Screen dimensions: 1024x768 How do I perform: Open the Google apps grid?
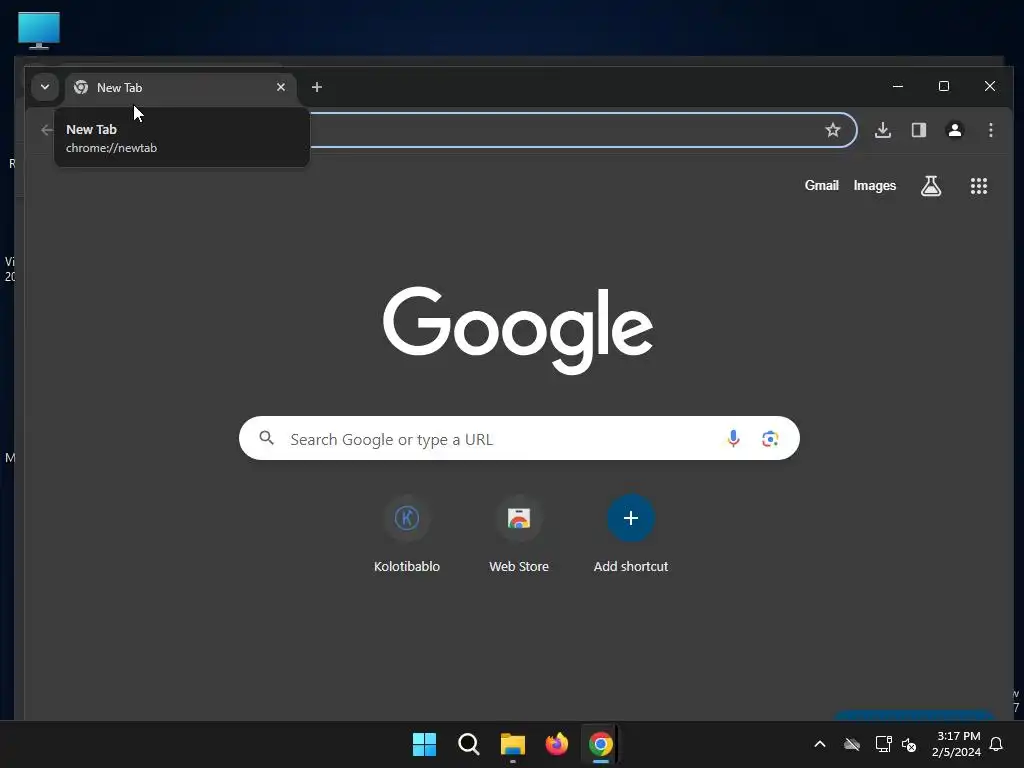[979, 186]
